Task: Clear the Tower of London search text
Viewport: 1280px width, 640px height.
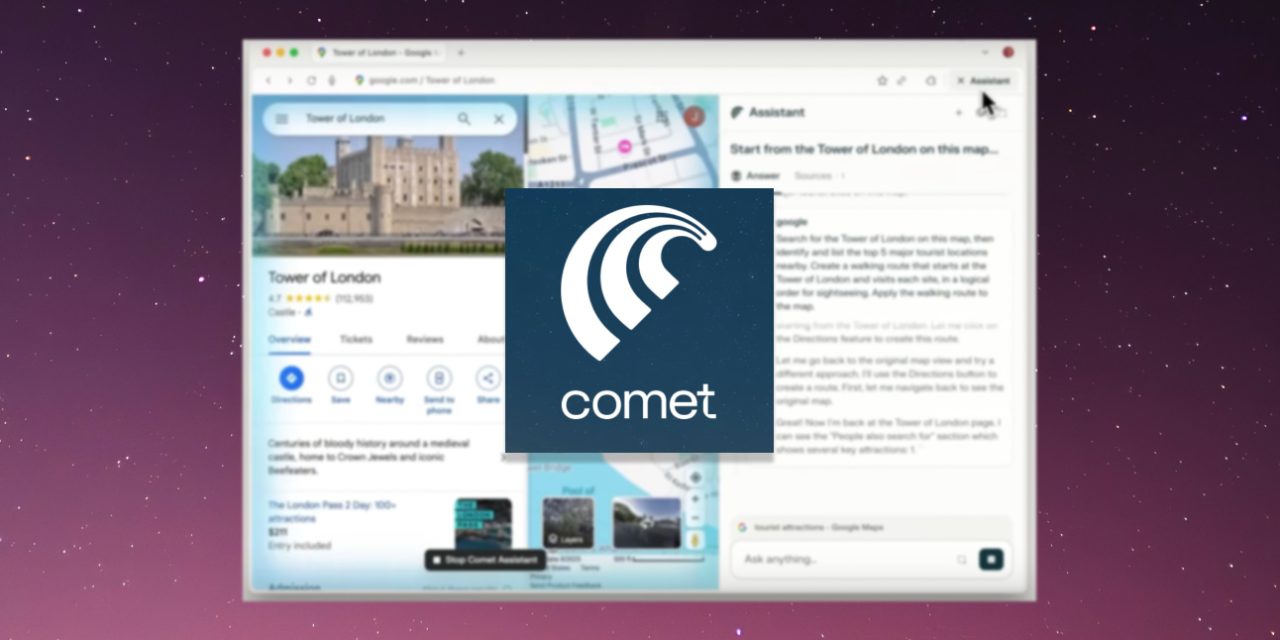Action: pyautogui.click(x=499, y=119)
